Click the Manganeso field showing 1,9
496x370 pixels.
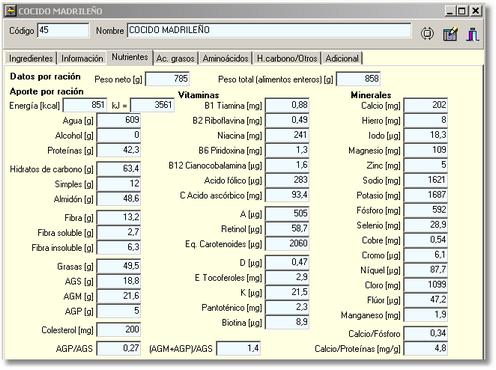pos(426,315)
